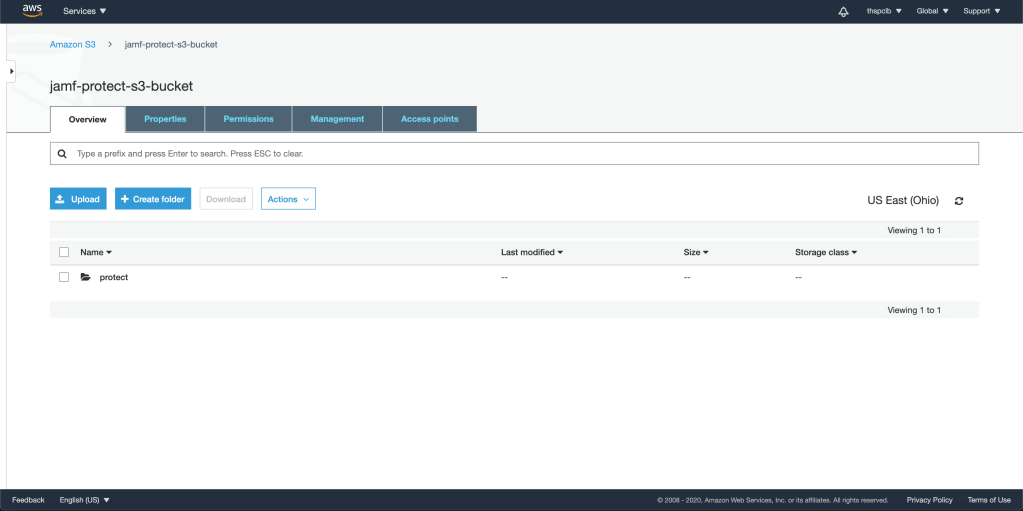This screenshot has height=511, width=1023.
Task: Click the refresh icon beside US East (Ohio)
Action: (x=959, y=201)
